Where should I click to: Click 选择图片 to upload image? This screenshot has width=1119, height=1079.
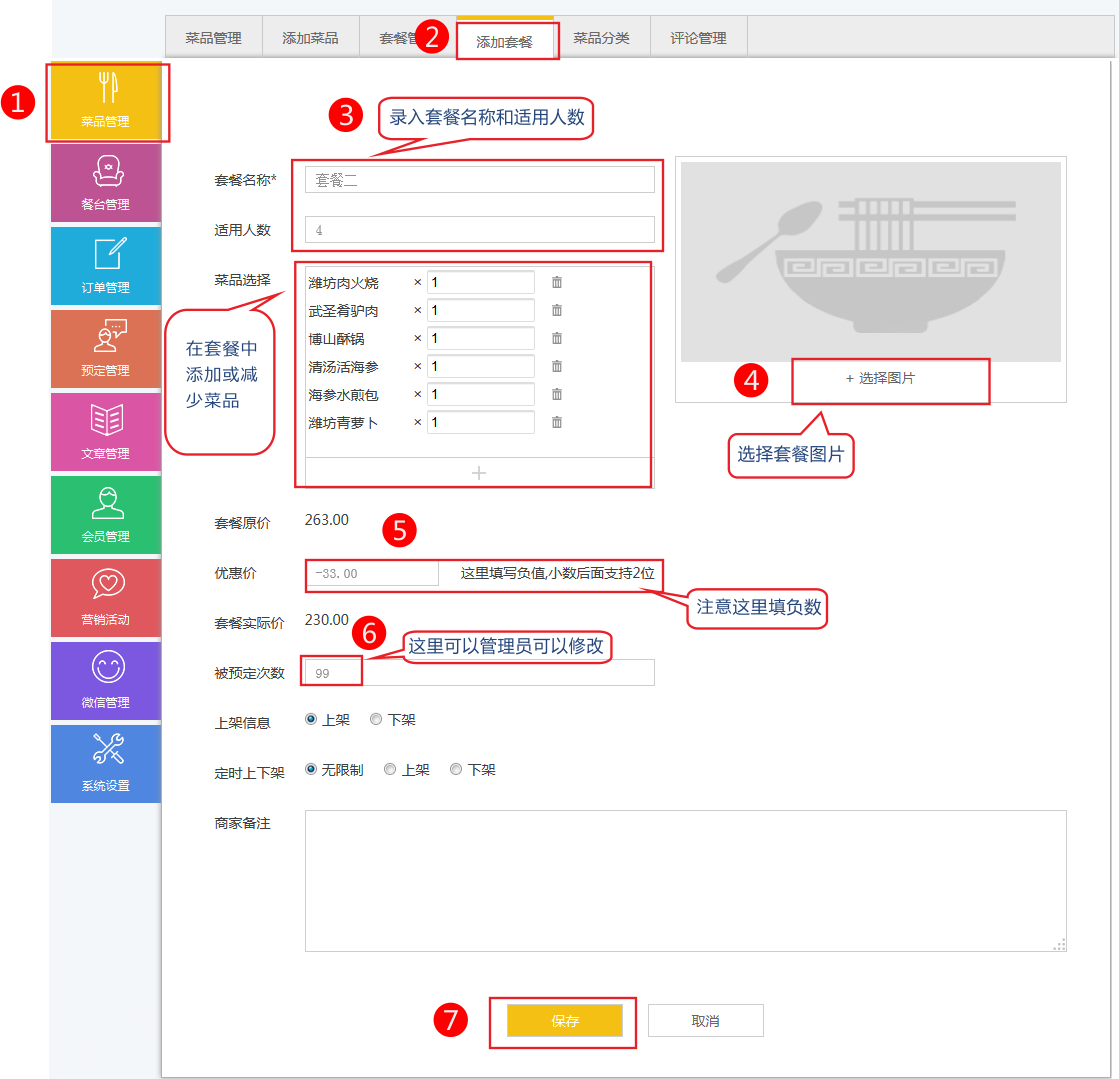[x=880, y=379]
